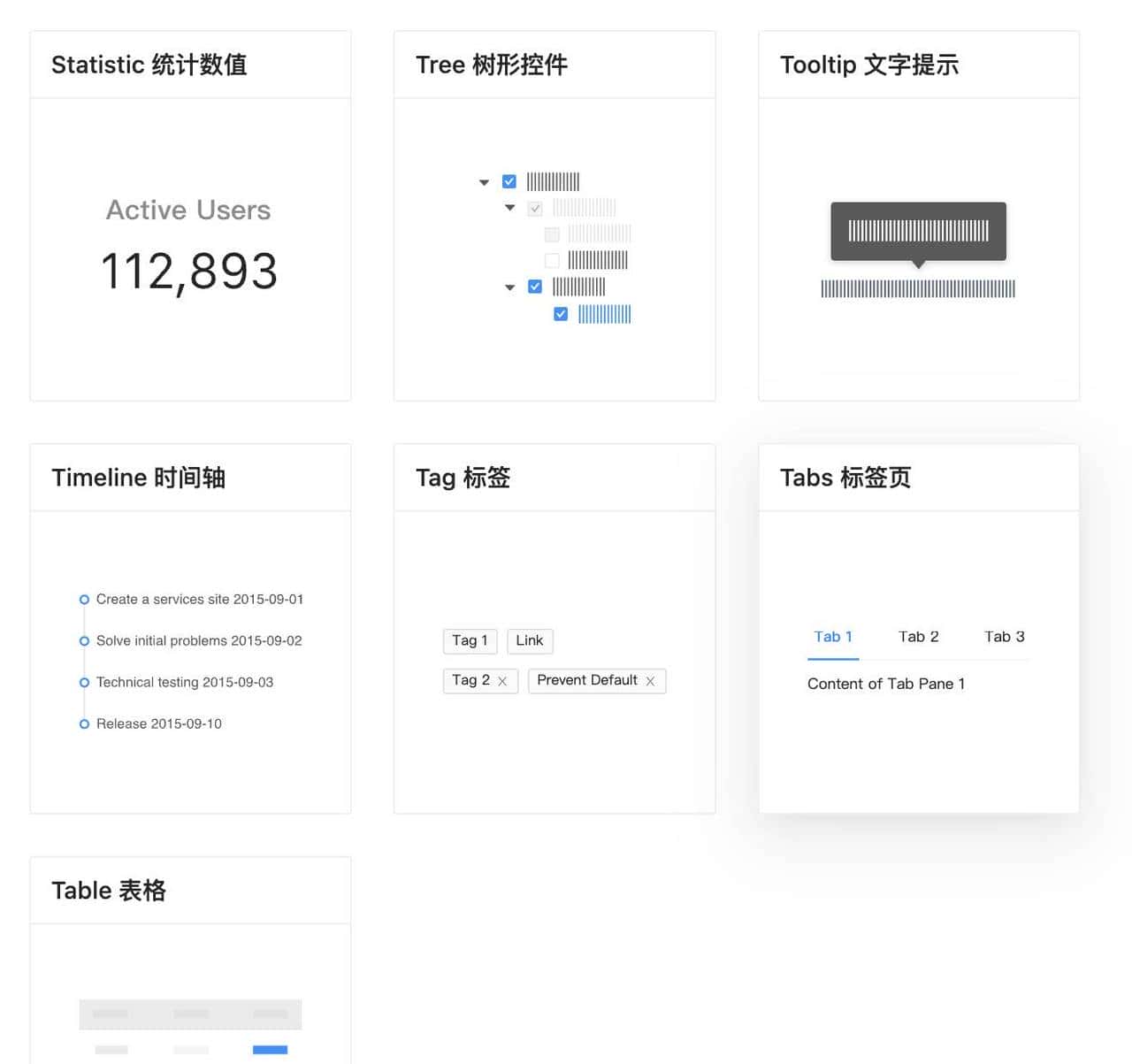The image size is (1132, 1064).
Task: Click the blue bar in the Table card
Action: pyautogui.click(x=270, y=1050)
